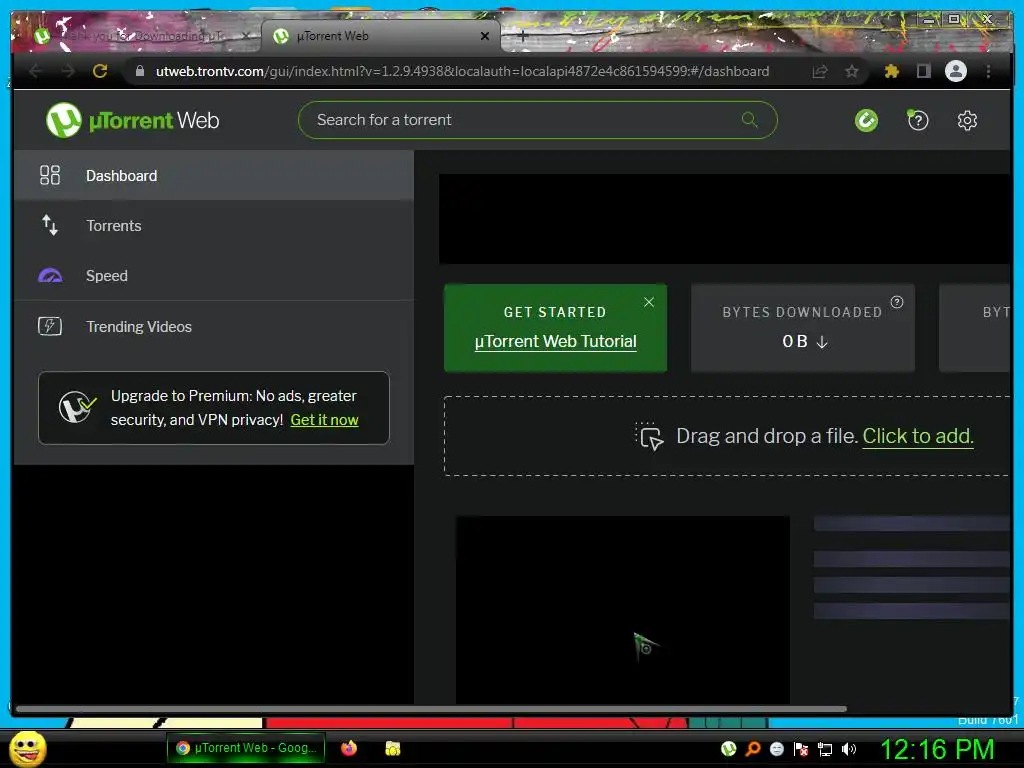The height and width of the screenshot is (768, 1024).
Task: Click the Premium µTorrent shield icon
Action: pos(77,408)
